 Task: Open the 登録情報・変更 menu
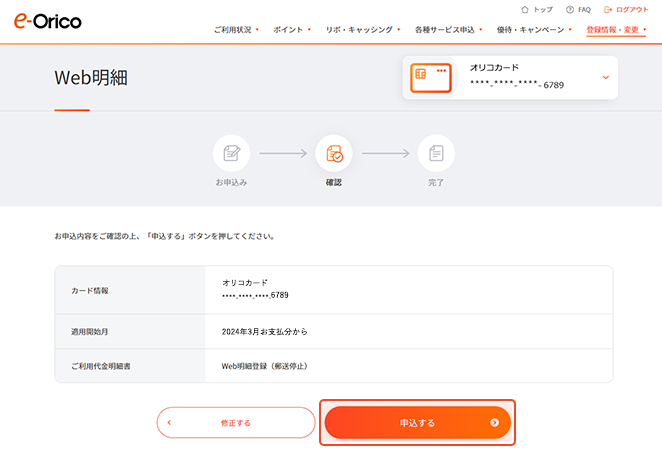(616, 30)
